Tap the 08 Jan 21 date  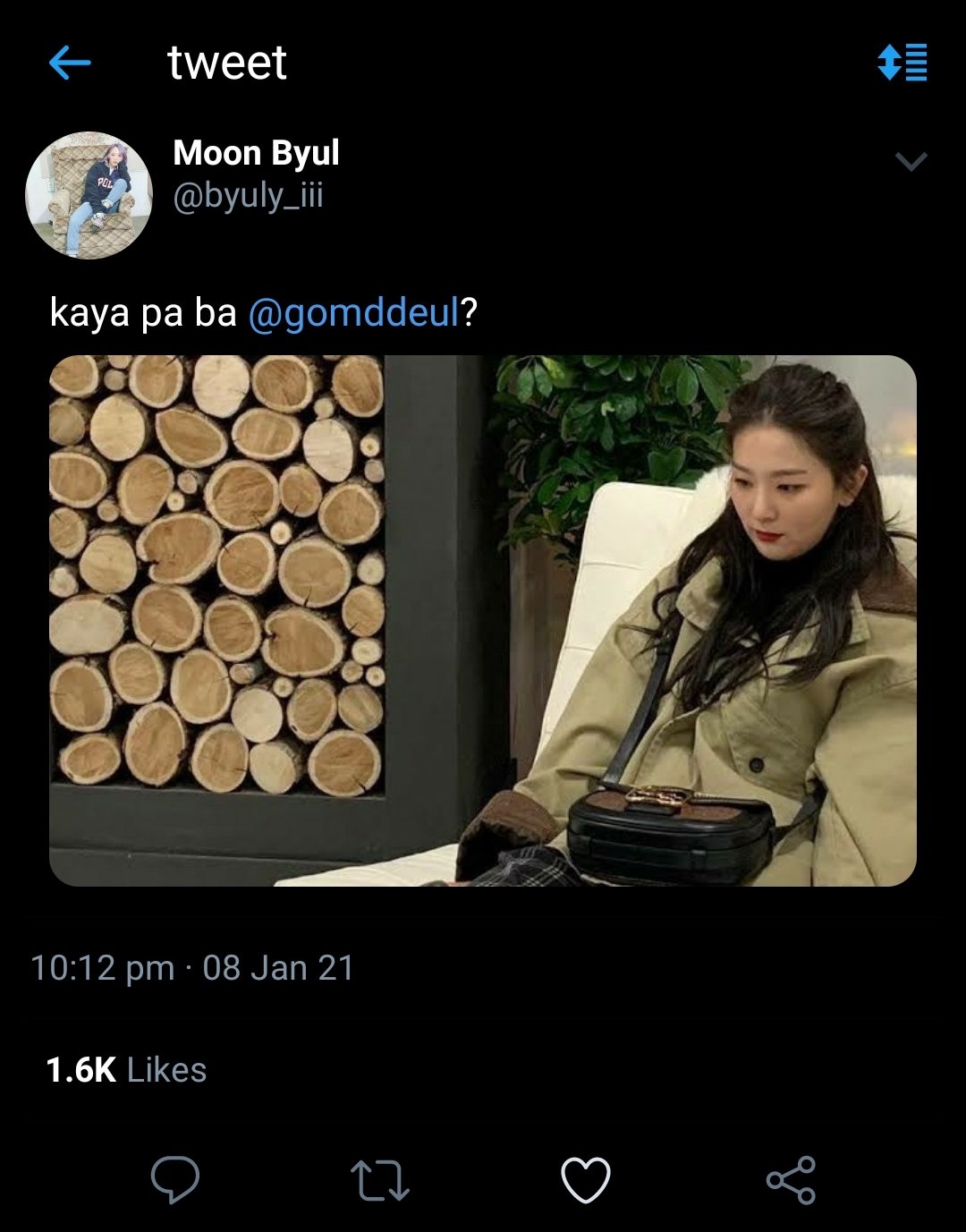coord(279,968)
